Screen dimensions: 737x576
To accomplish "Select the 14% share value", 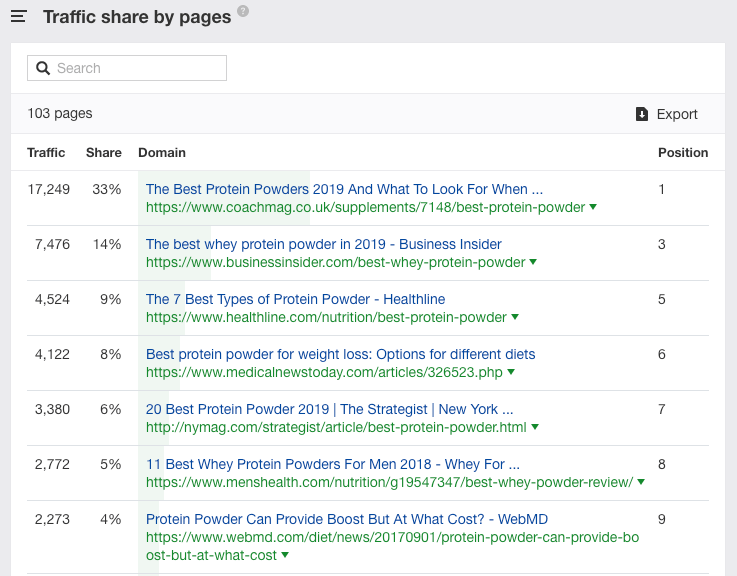I will [107, 244].
